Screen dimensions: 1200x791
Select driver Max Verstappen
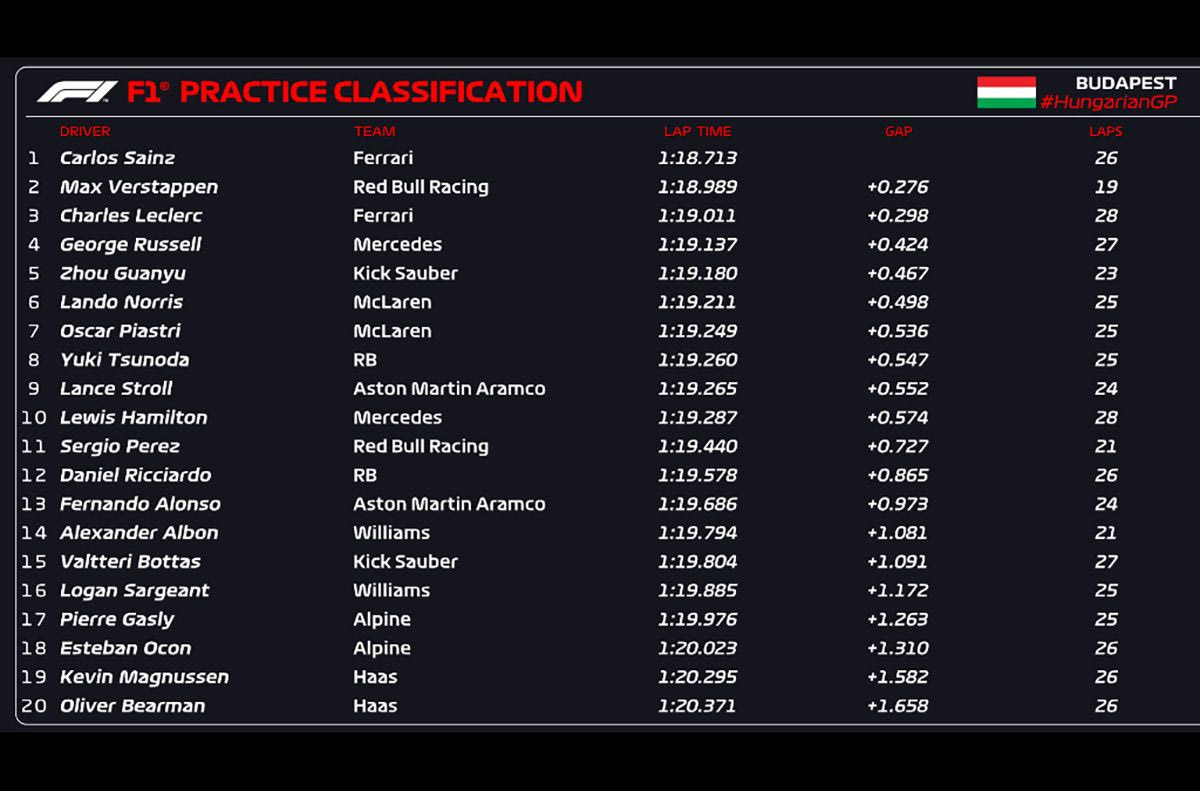click(138, 187)
